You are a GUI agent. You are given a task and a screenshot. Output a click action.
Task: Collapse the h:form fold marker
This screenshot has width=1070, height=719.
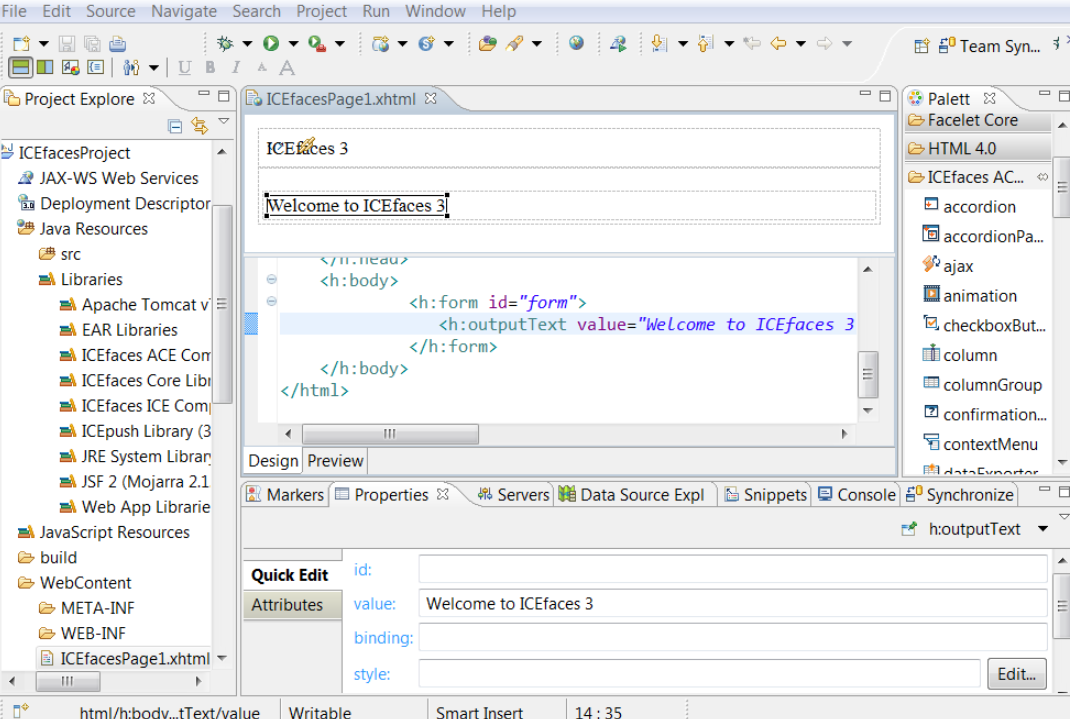tap(272, 301)
